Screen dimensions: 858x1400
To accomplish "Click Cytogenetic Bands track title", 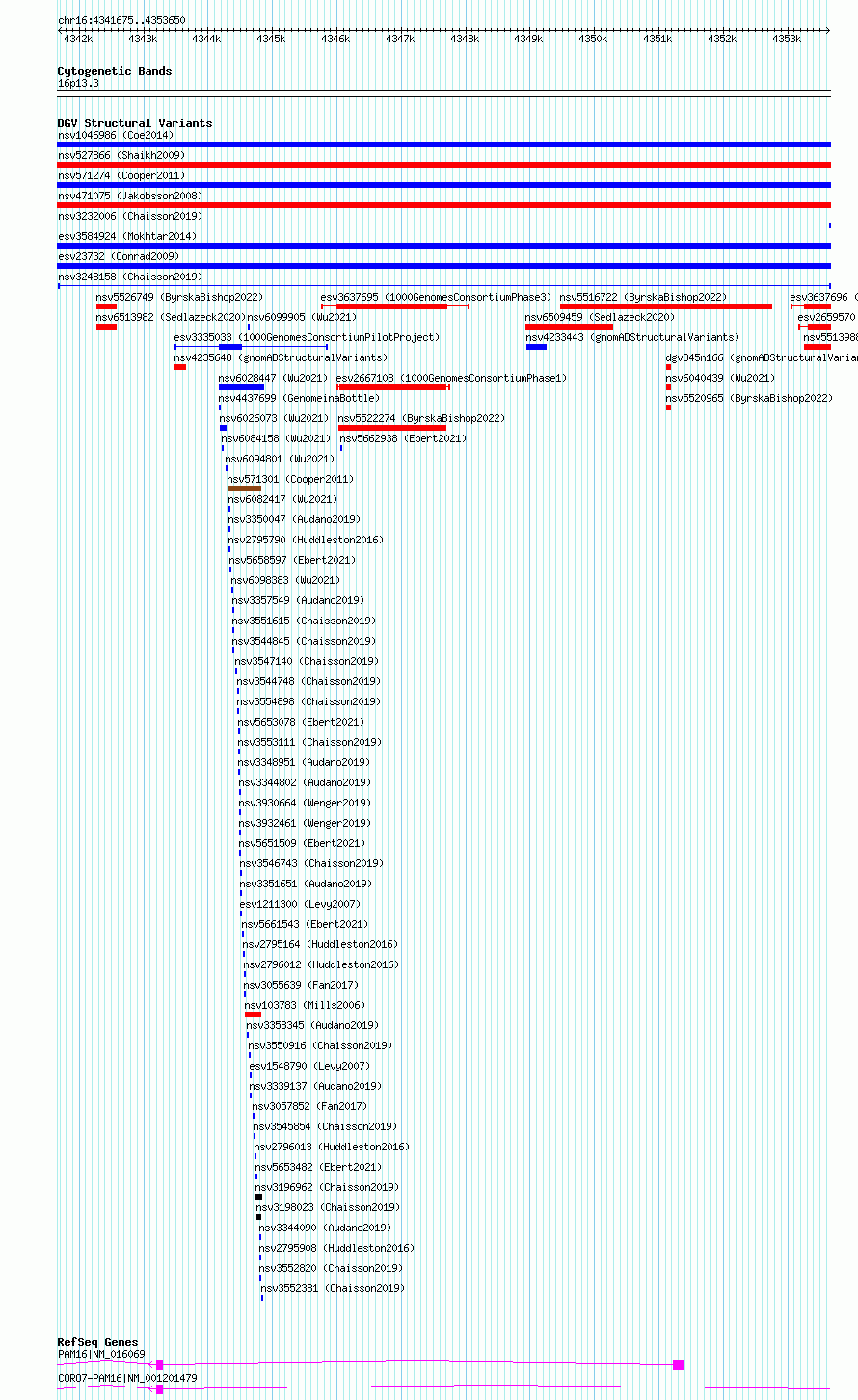I will pos(115,71).
